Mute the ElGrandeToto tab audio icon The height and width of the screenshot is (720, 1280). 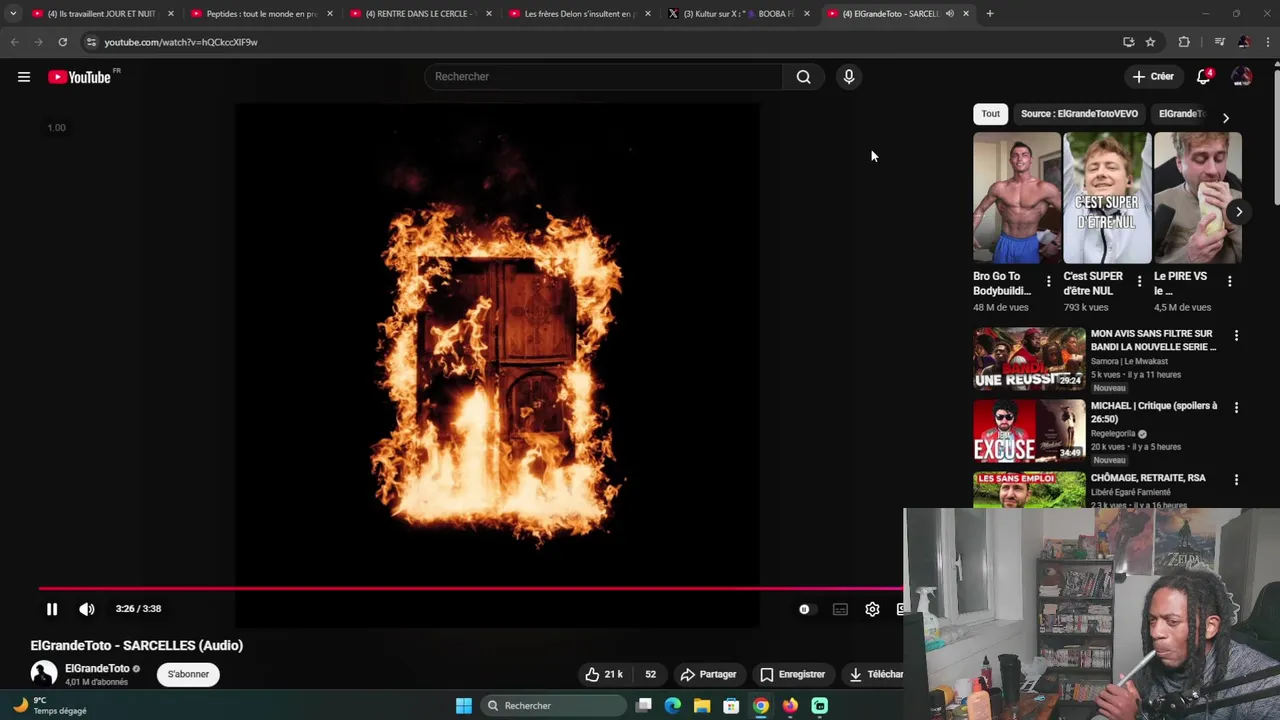tap(949, 14)
